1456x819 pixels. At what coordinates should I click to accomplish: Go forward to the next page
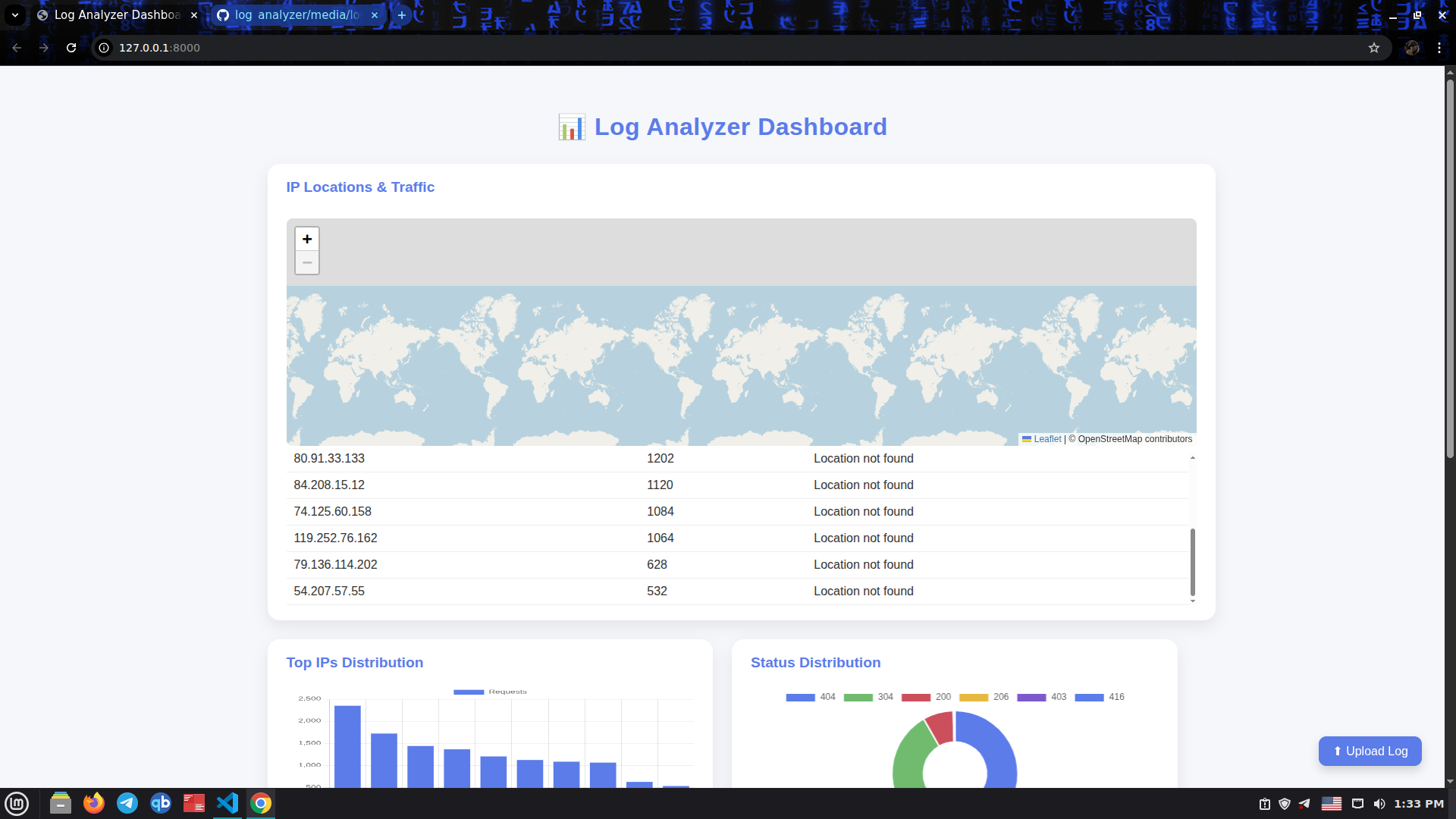click(x=44, y=48)
